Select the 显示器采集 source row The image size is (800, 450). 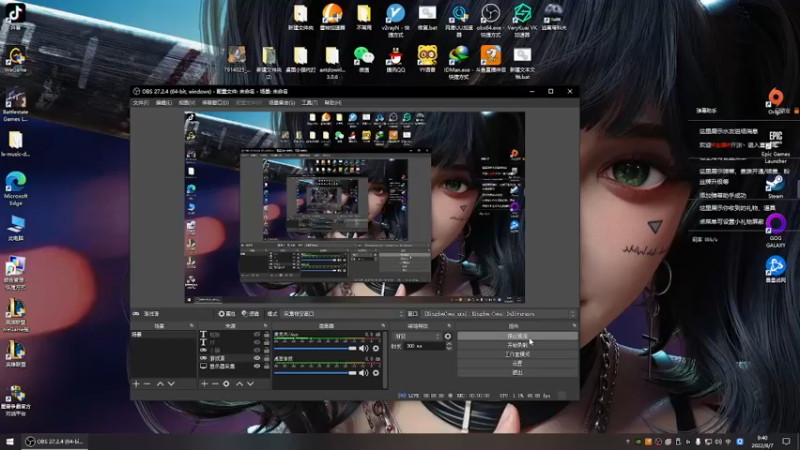pyautogui.click(x=234, y=366)
